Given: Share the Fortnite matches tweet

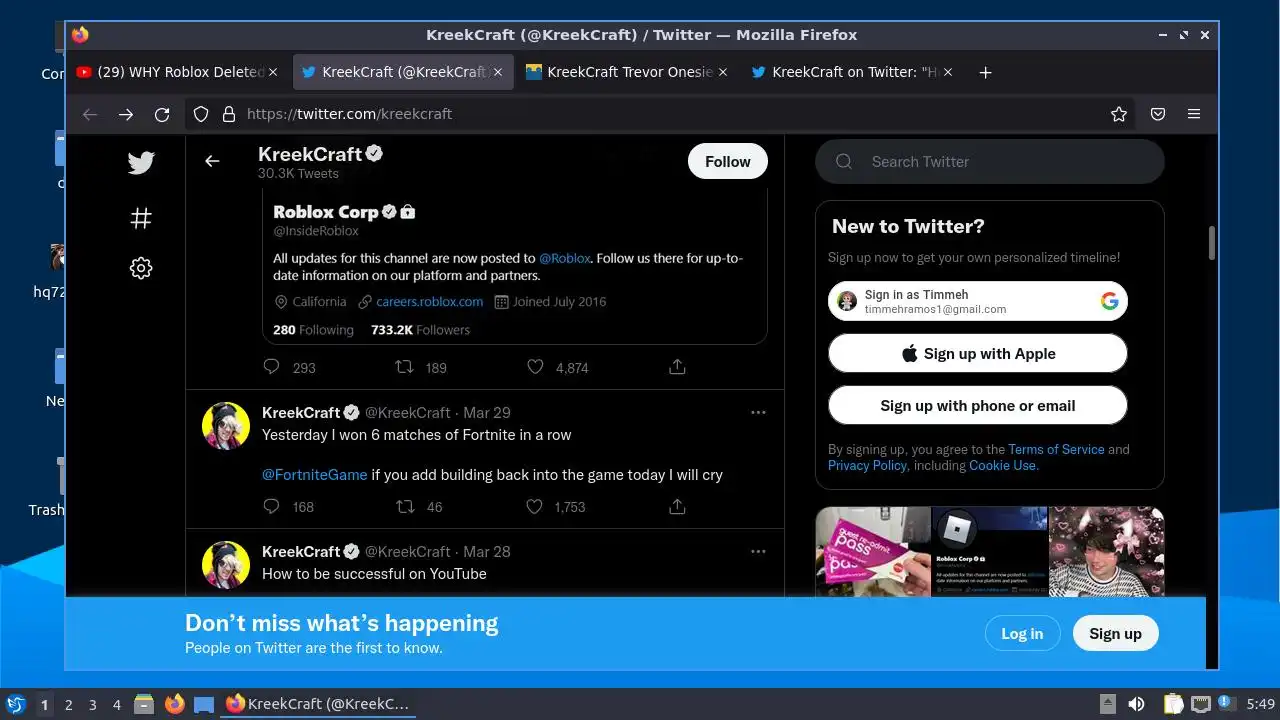Looking at the screenshot, I should 677,506.
